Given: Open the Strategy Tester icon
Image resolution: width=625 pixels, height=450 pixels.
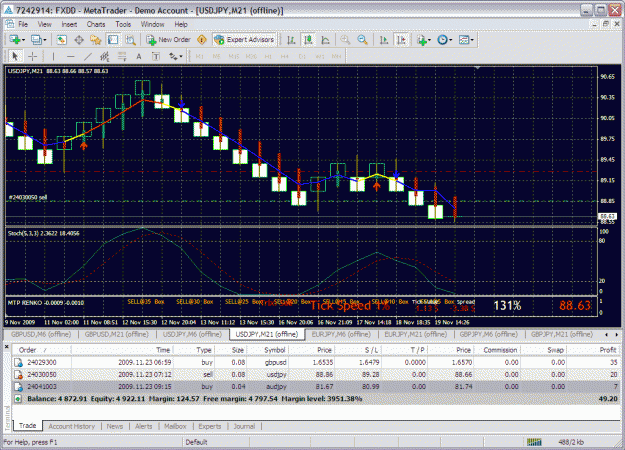Looking at the screenshot, I should pyautogui.click(x=130, y=40).
